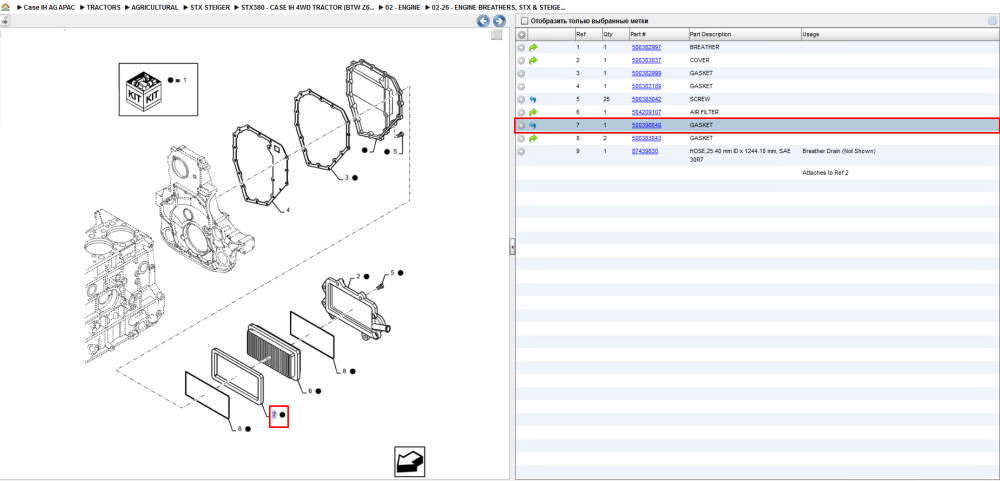Toggle 'Отобразить только выбранные метки' checkbox
This screenshot has height=481, width=1000.
tap(524, 21)
